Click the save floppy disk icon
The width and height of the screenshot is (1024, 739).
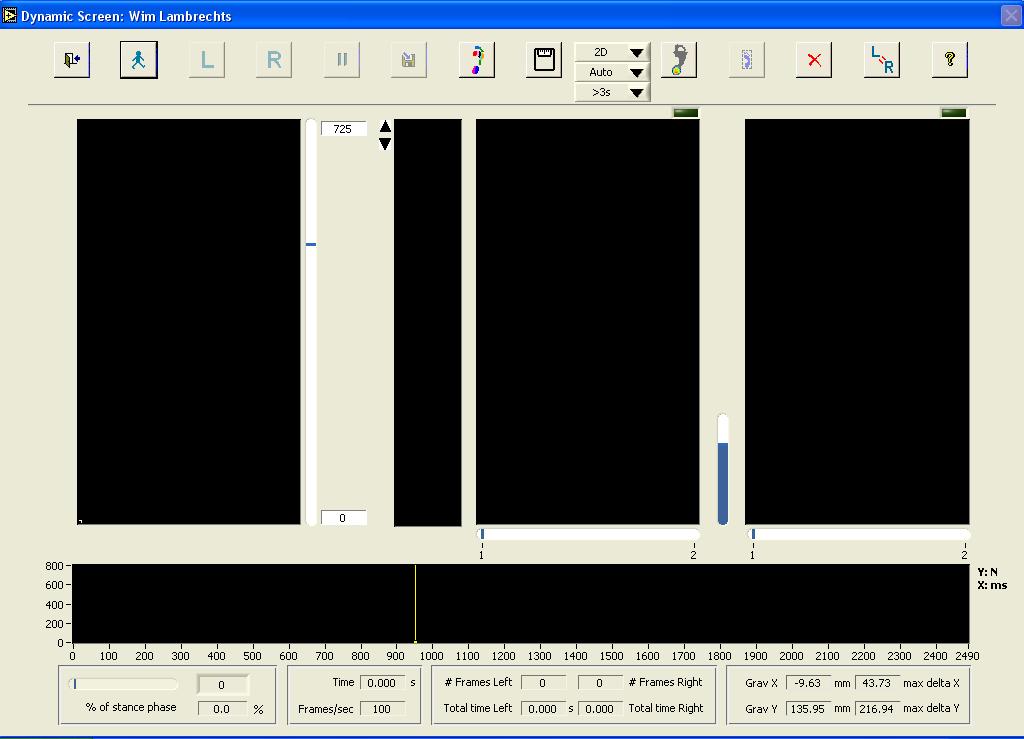coord(409,60)
